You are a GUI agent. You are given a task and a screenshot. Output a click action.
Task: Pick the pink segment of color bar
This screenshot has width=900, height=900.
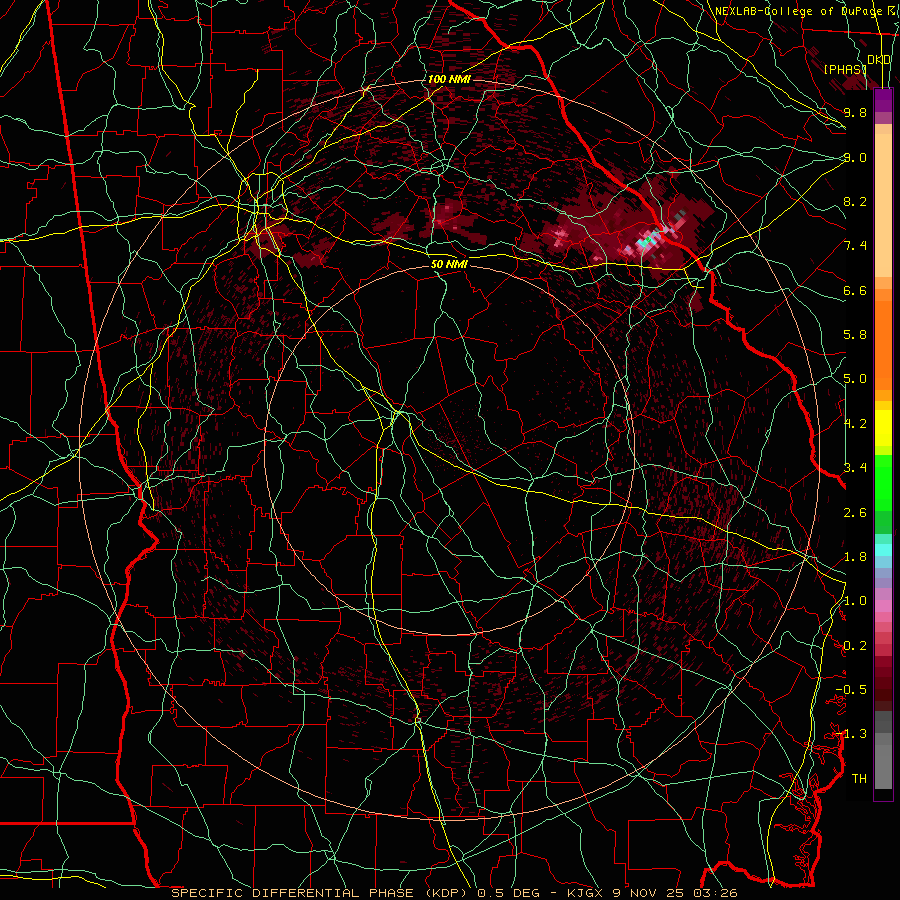[x=883, y=606]
